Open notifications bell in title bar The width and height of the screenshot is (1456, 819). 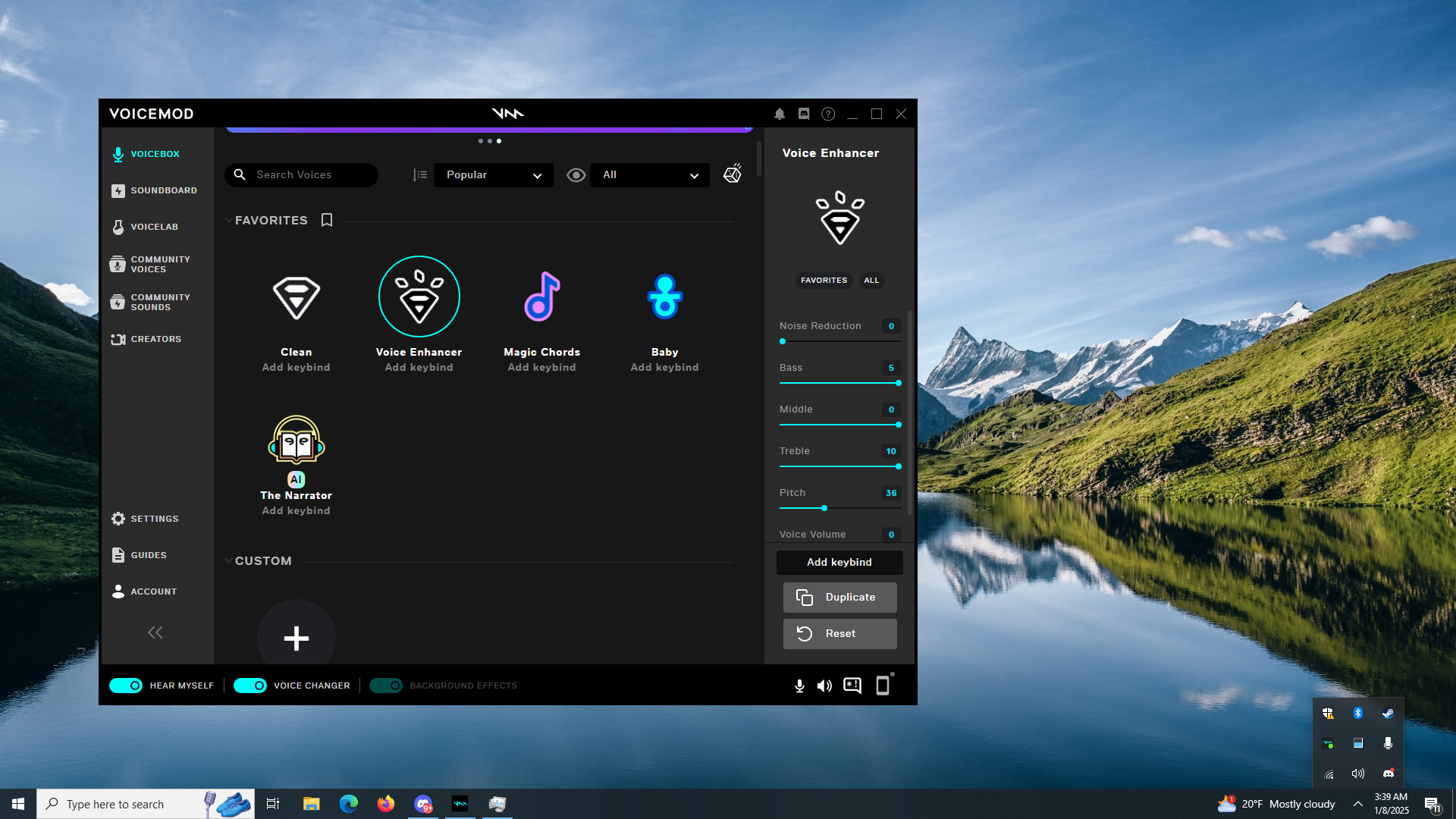(x=780, y=114)
